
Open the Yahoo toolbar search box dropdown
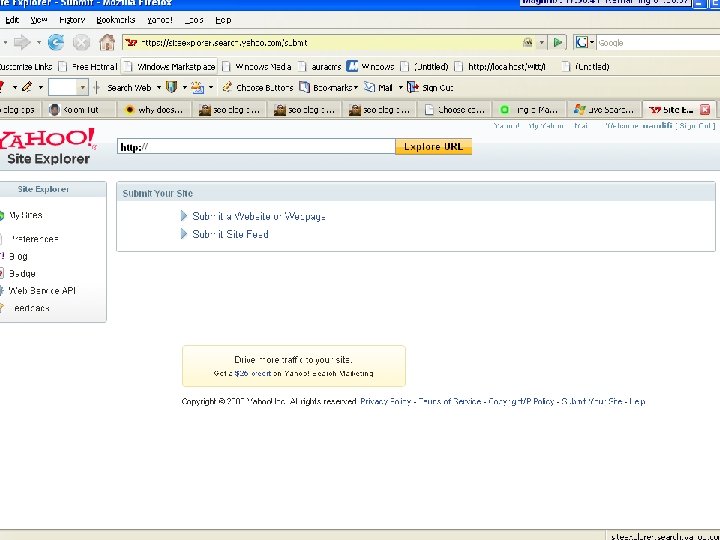click(82, 87)
